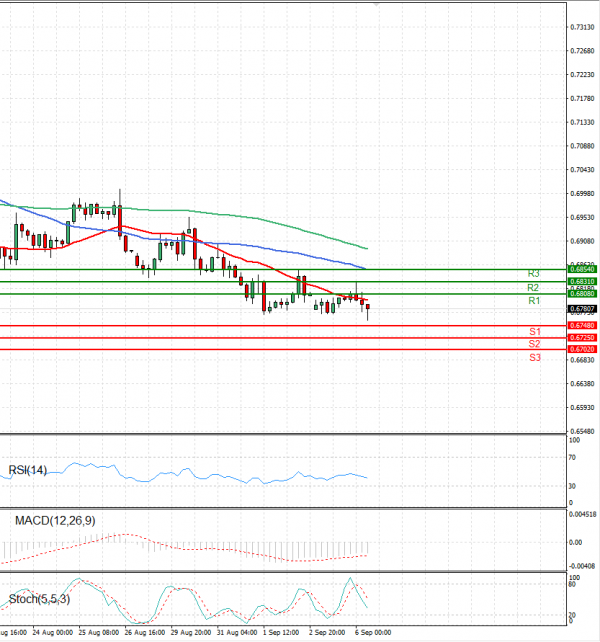The height and width of the screenshot is (642, 600).
Task: Click the 0.67250 support price tag
Action: [x=582, y=338]
